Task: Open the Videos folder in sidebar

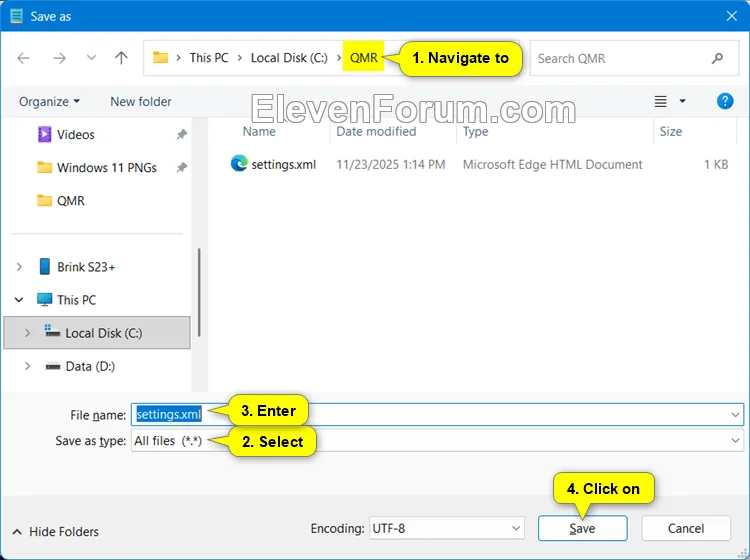Action: click(76, 134)
